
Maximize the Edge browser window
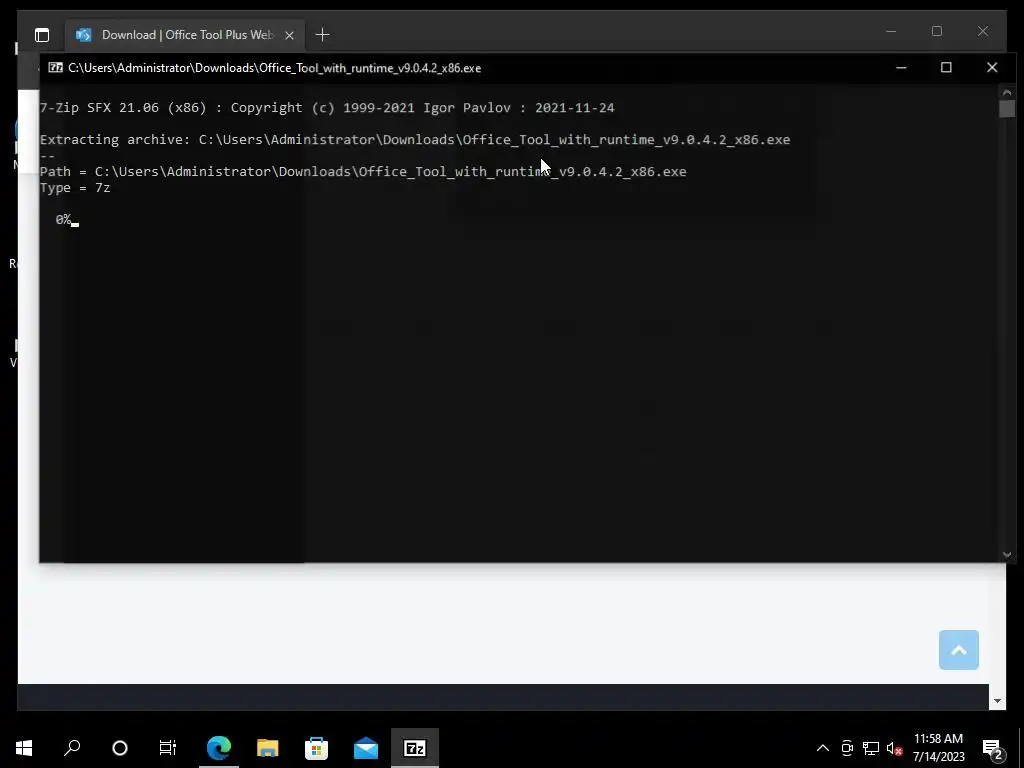(x=936, y=31)
